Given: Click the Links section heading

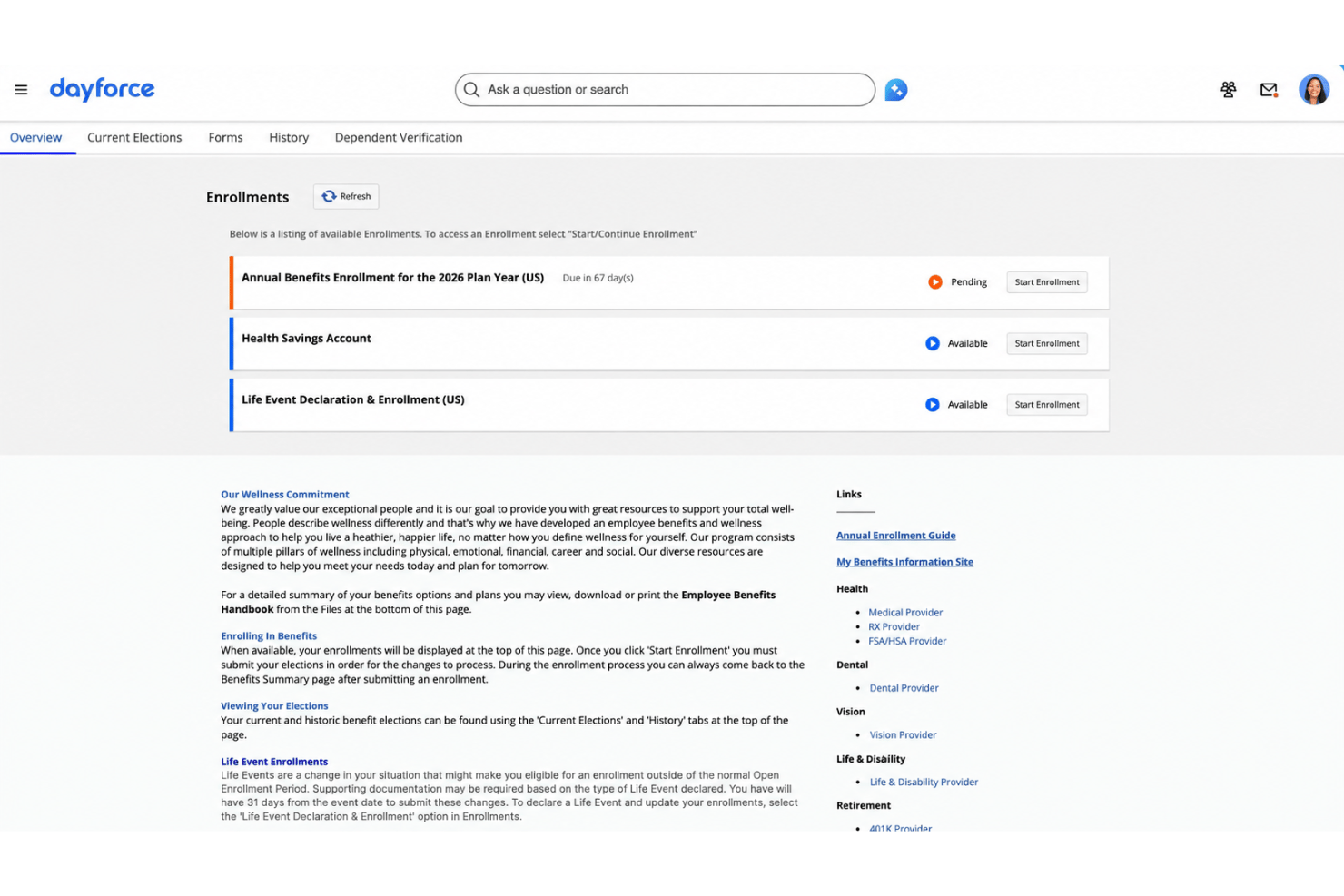Looking at the screenshot, I should coord(849,495).
